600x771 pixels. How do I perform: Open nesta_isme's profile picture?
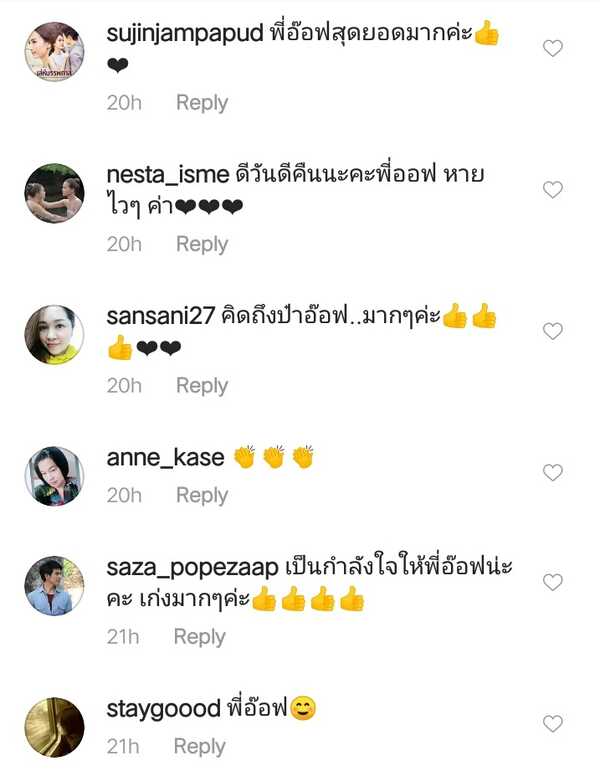click(54, 193)
